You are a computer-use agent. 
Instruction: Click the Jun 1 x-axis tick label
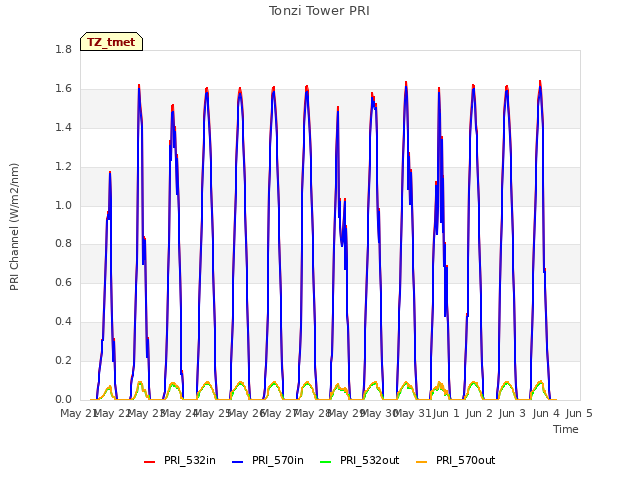[x=446, y=413]
